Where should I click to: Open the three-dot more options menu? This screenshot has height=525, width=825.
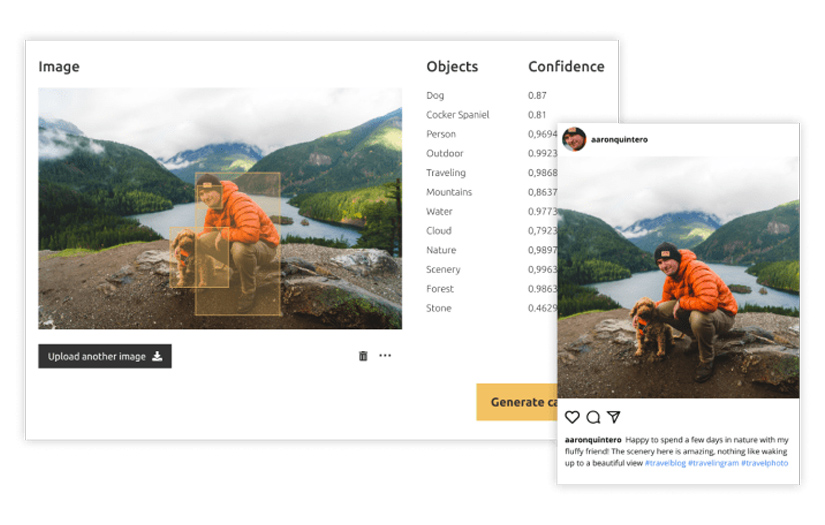click(385, 356)
